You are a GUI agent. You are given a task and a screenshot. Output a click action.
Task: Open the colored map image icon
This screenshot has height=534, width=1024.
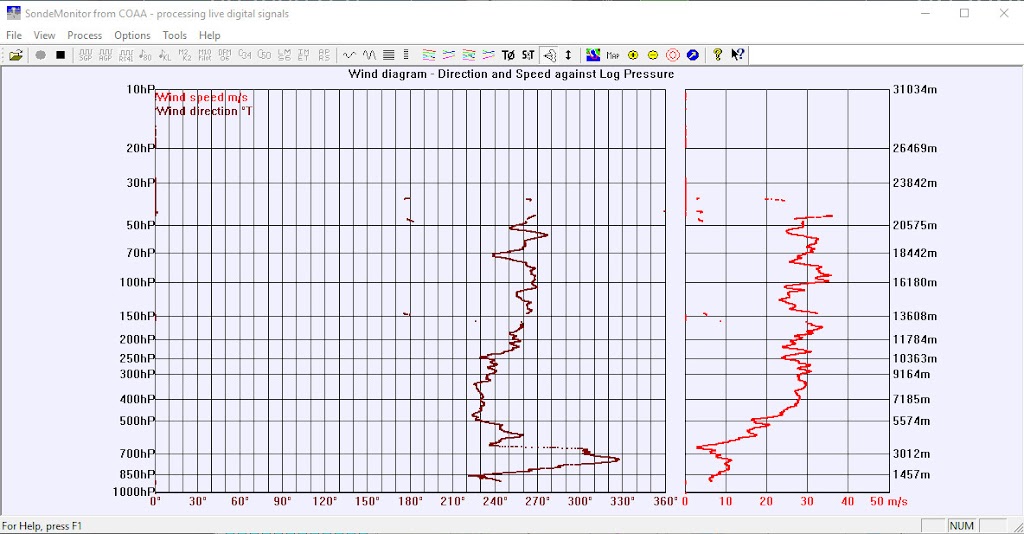coord(593,55)
